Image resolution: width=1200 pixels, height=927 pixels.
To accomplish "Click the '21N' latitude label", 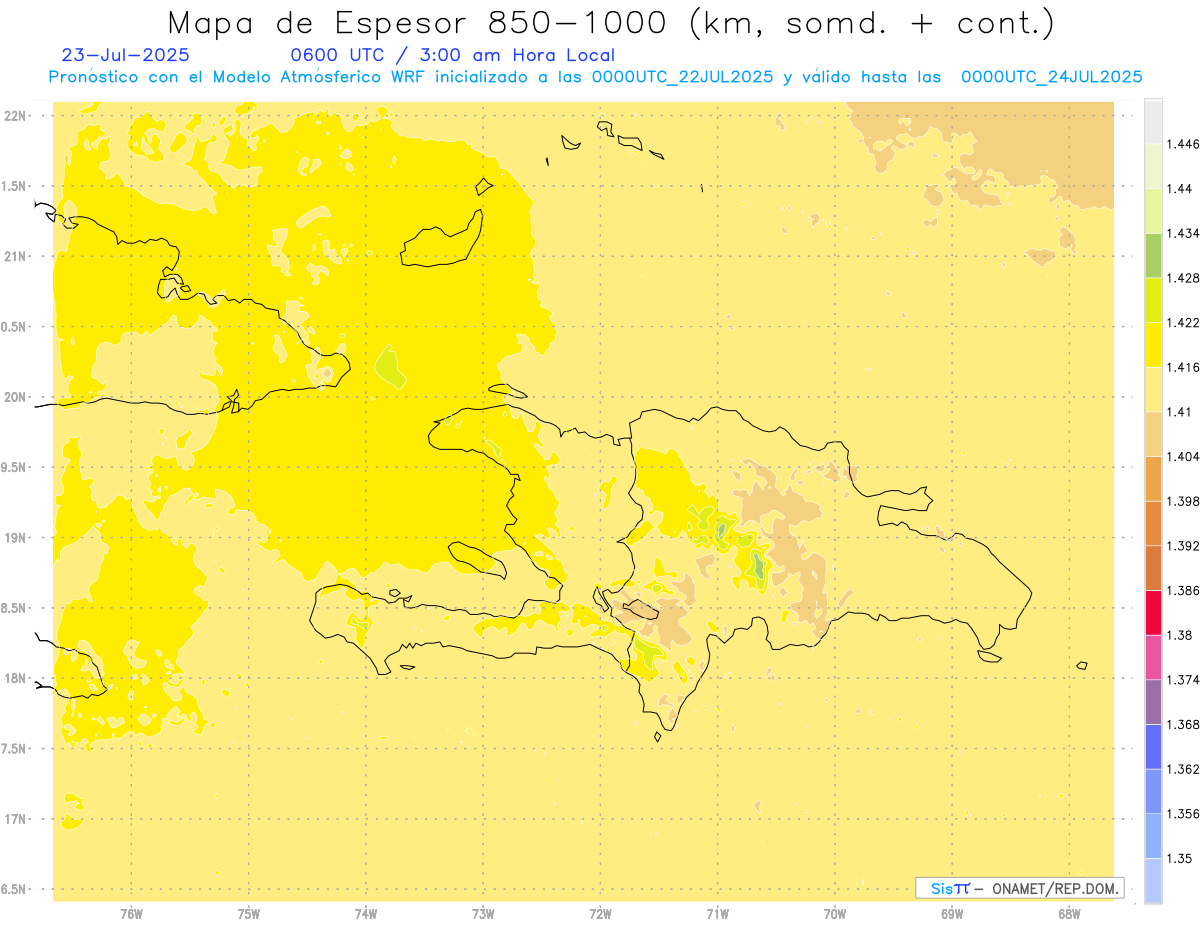I will coord(17,257).
